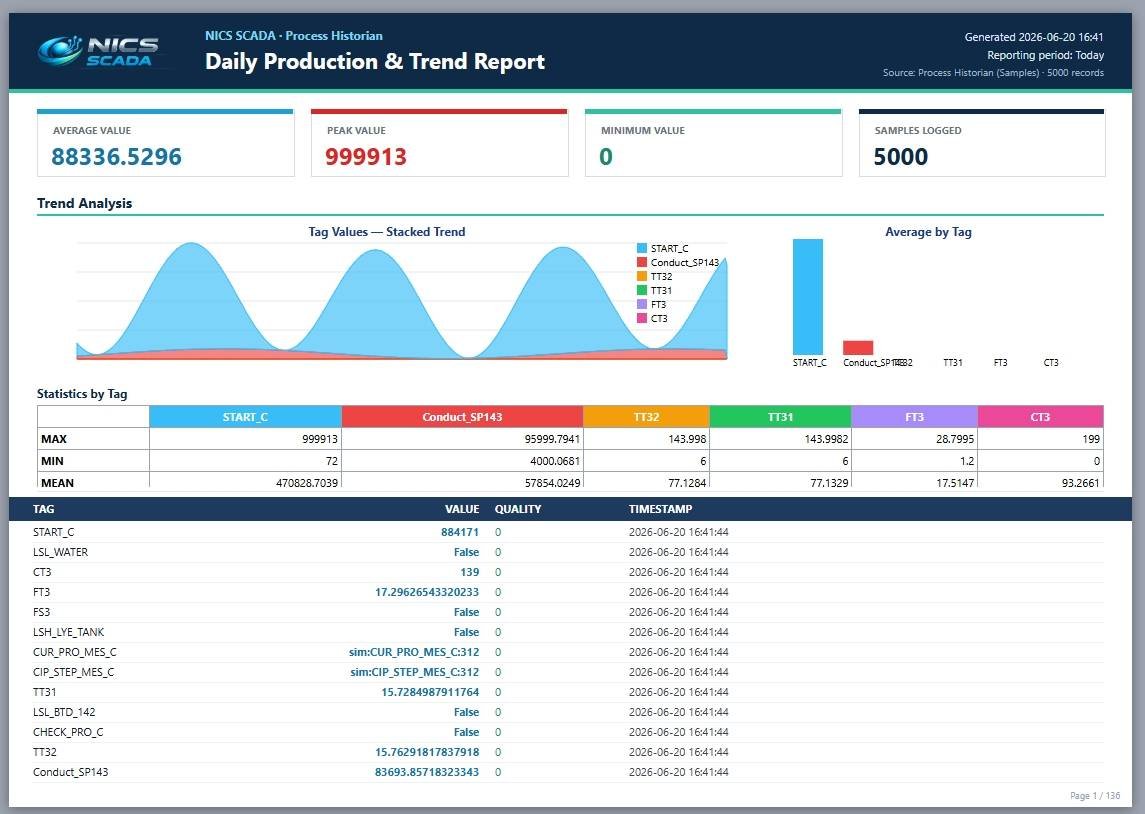Click the START_C column header in statistics
This screenshot has width=1145, height=814.
tap(245, 417)
